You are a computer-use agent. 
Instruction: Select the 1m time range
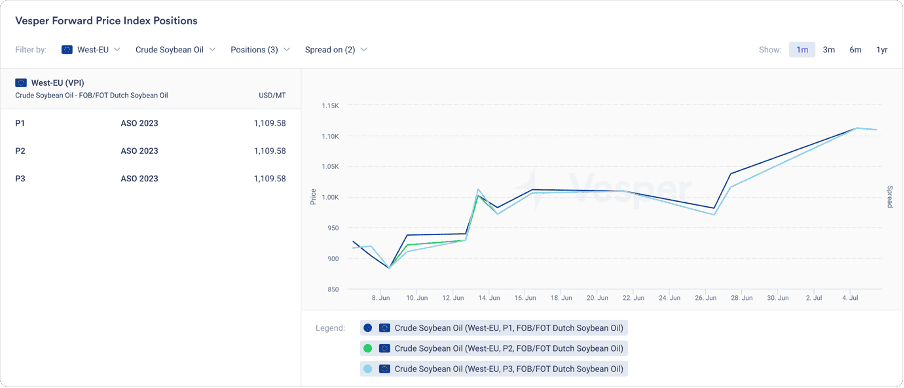tap(802, 50)
